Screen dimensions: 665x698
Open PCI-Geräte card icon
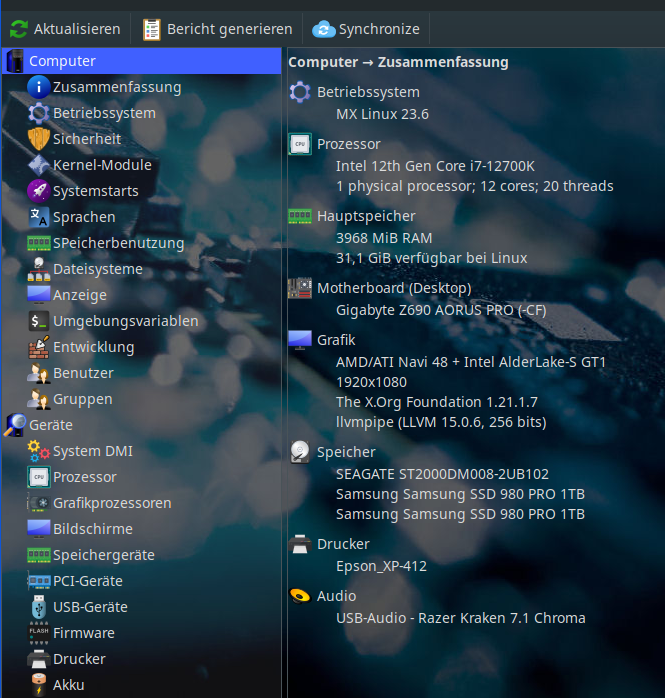pos(39,581)
